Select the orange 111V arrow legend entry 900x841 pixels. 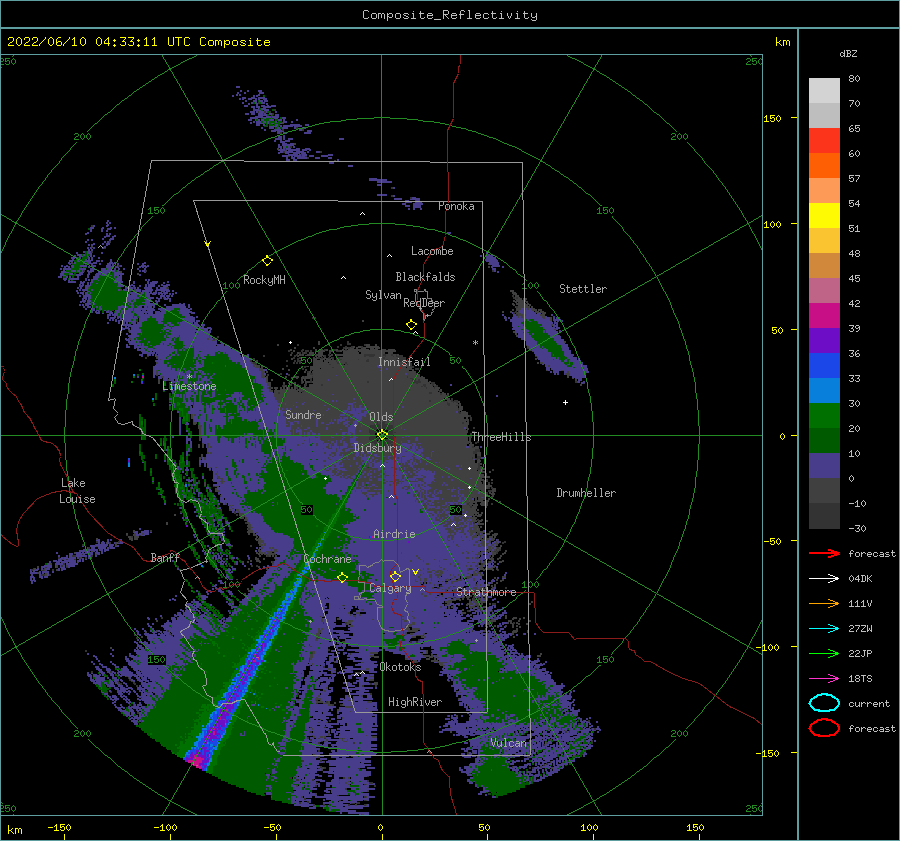pos(824,603)
